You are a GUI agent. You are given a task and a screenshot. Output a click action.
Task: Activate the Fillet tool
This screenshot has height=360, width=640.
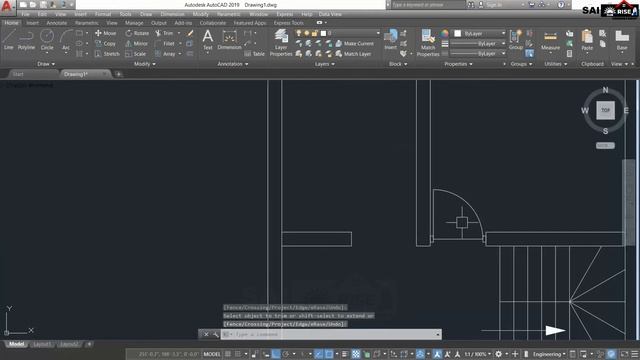(x=165, y=43)
